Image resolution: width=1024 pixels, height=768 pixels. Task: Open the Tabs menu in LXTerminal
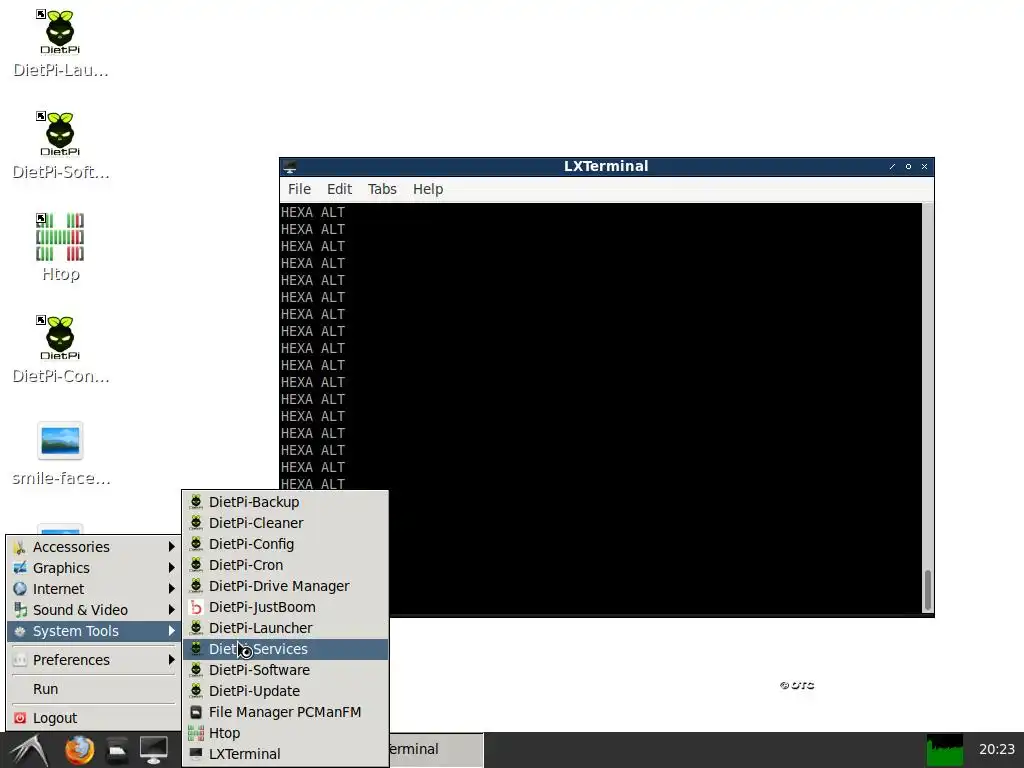pos(382,189)
